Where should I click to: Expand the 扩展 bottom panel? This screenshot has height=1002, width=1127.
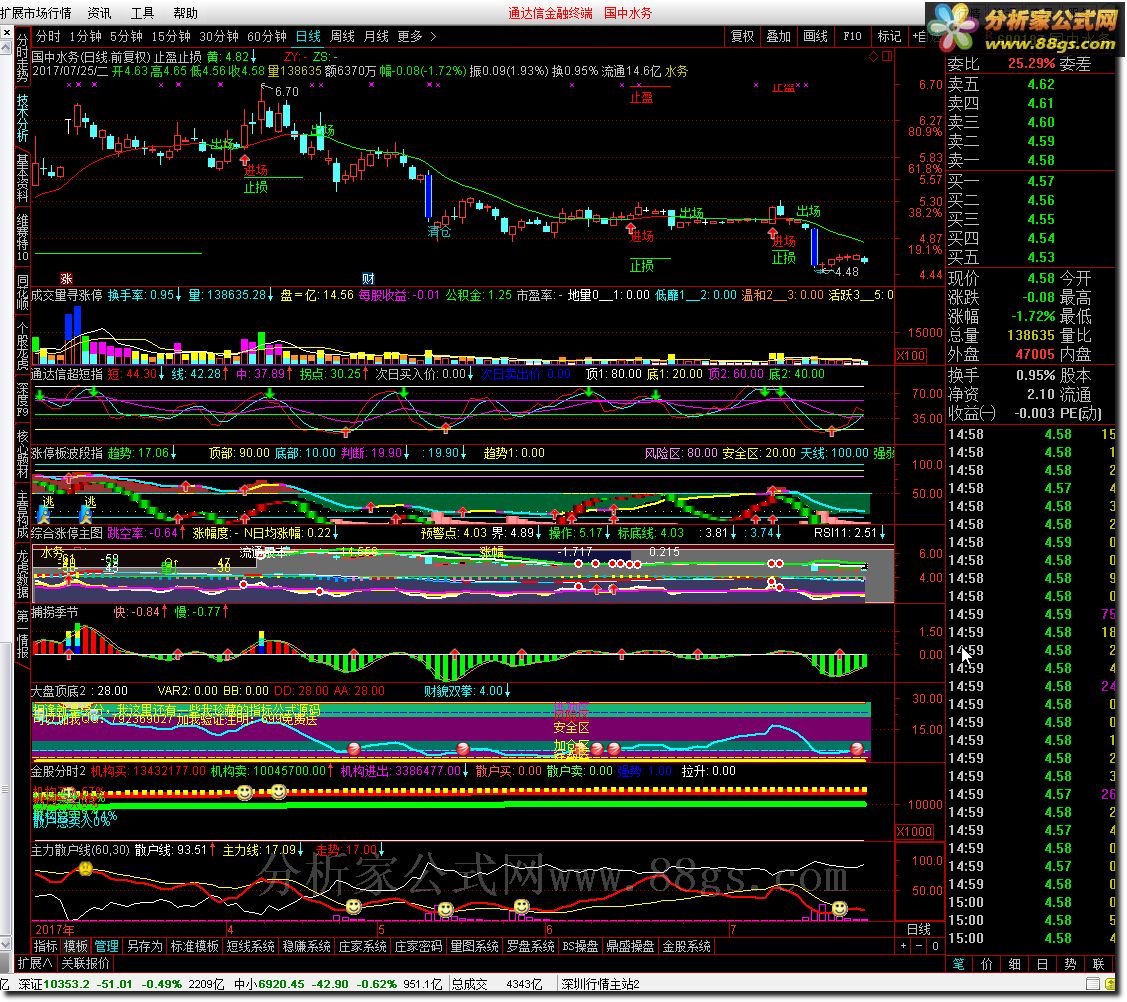(34, 963)
